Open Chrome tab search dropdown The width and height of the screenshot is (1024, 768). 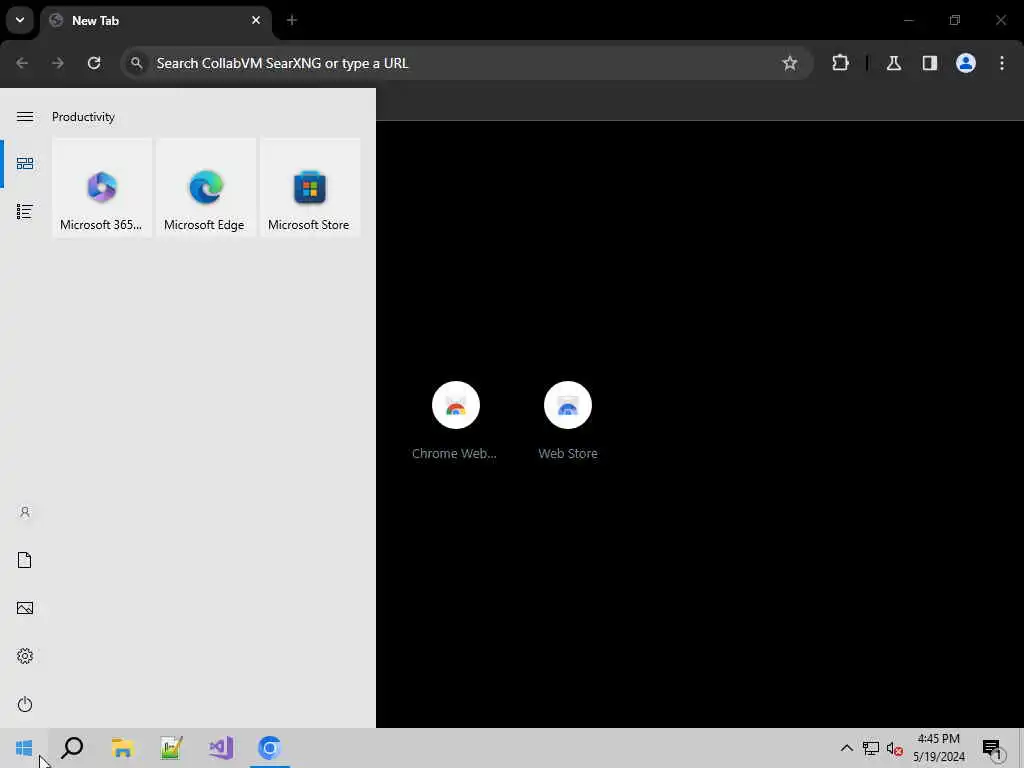point(20,20)
